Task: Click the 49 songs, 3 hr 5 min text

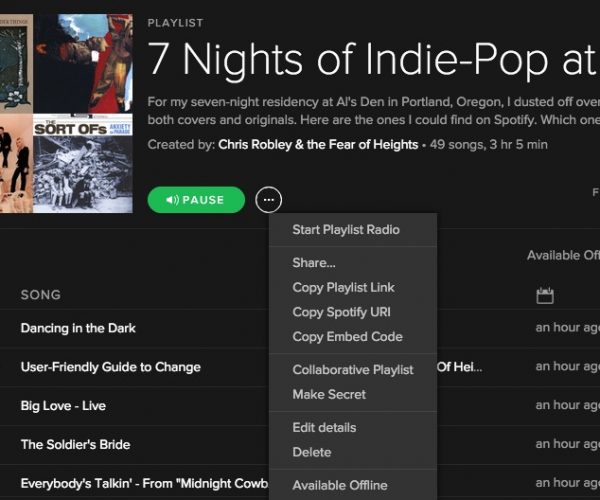Action: pos(489,144)
